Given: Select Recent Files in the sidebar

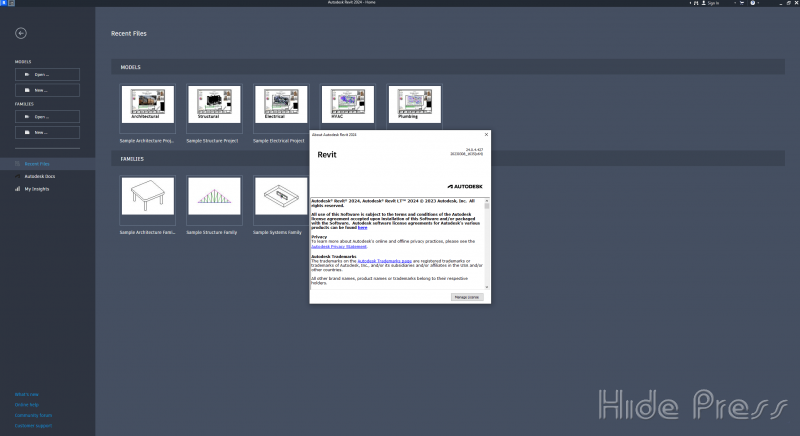Looking at the screenshot, I should [37, 163].
